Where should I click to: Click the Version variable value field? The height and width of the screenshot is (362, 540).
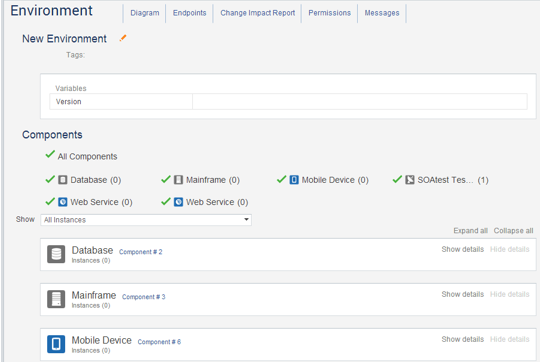tap(360, 102)
